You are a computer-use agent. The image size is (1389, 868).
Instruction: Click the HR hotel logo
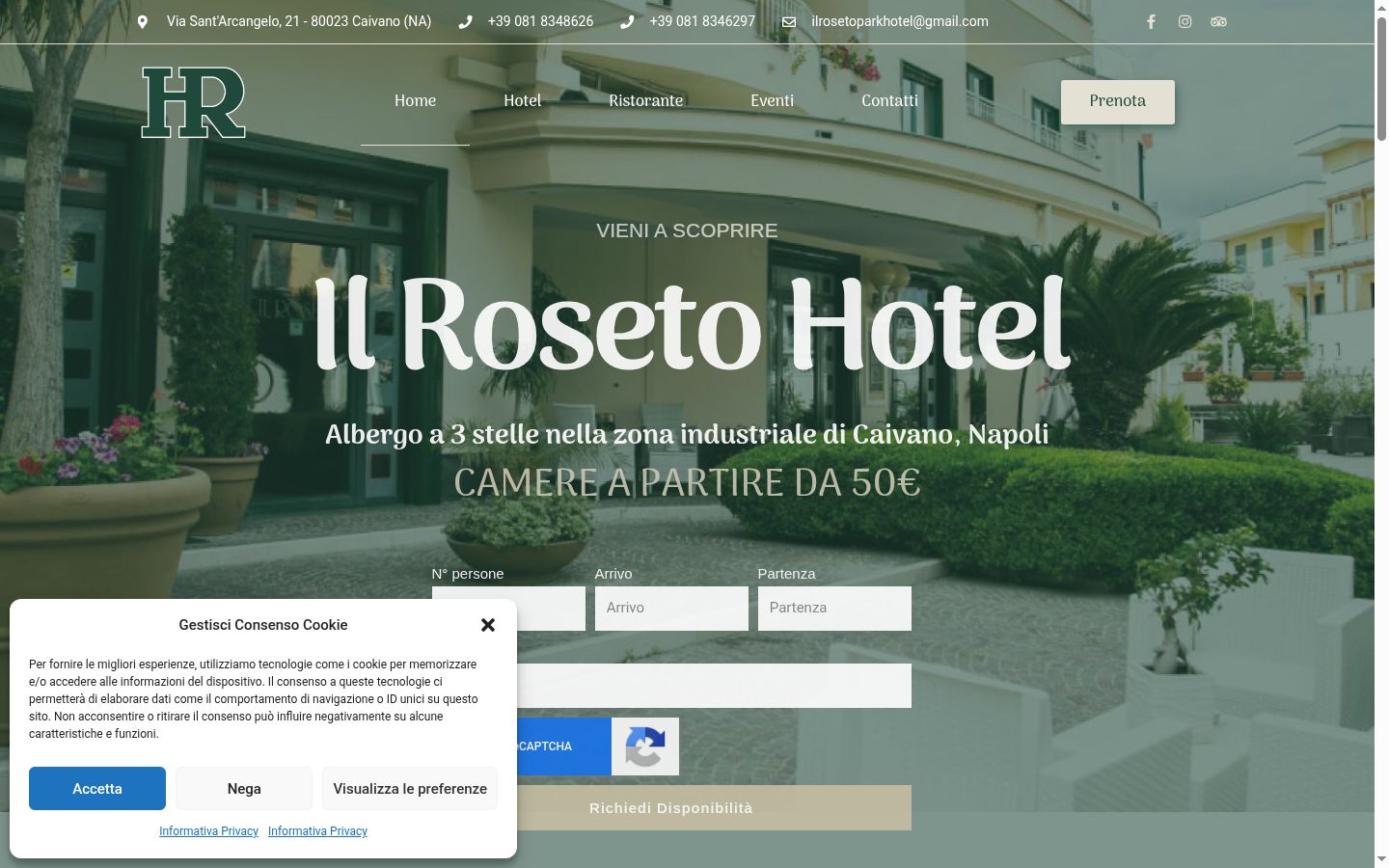pyautogui.click(x=194, y=102)
